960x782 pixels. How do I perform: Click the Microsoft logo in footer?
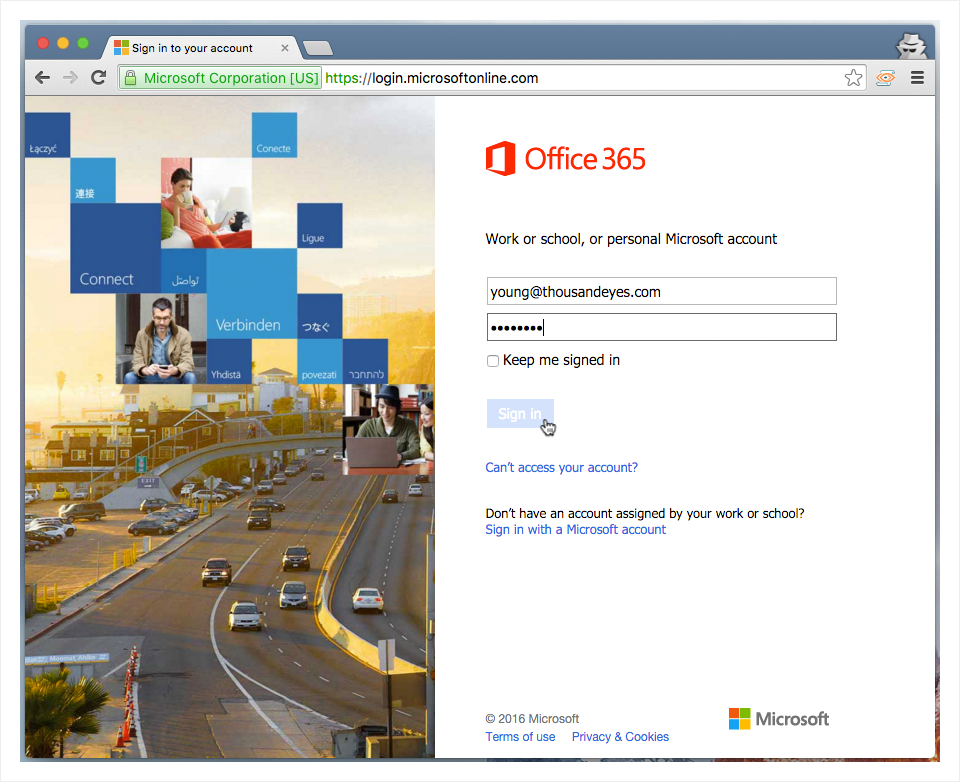click(779, 719)
